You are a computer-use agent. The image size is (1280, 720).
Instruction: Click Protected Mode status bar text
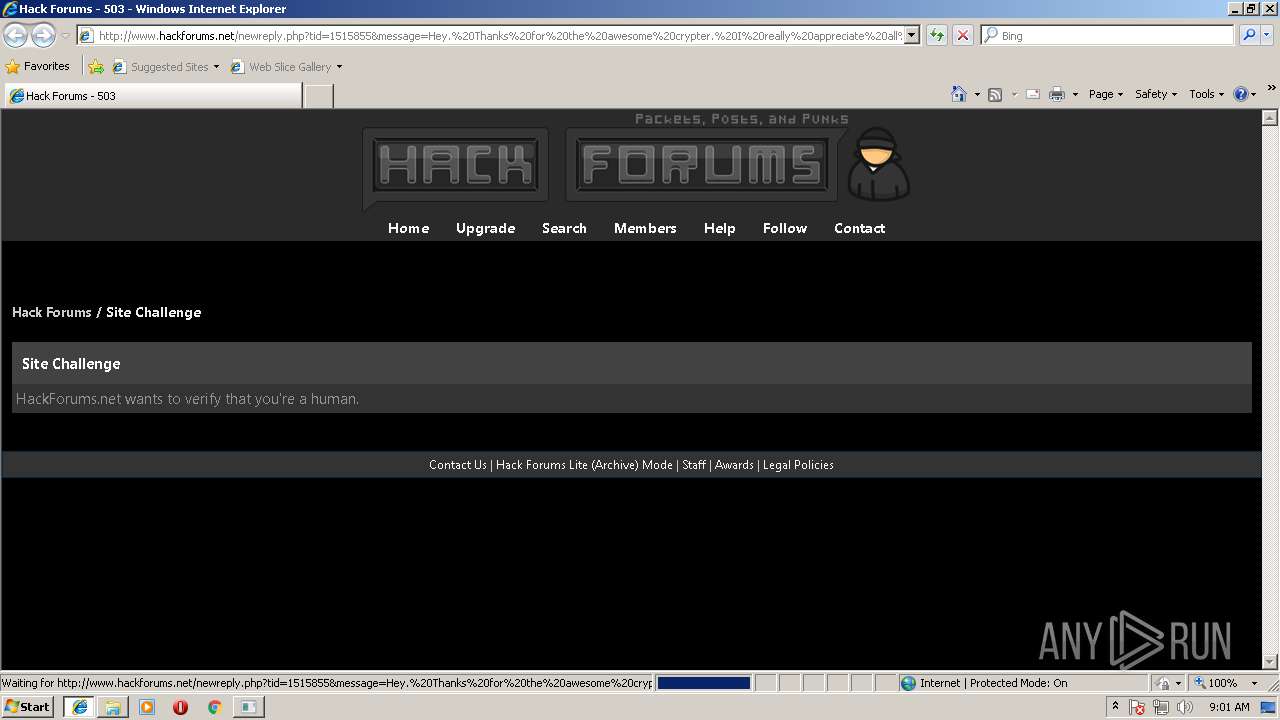(993, 683)
